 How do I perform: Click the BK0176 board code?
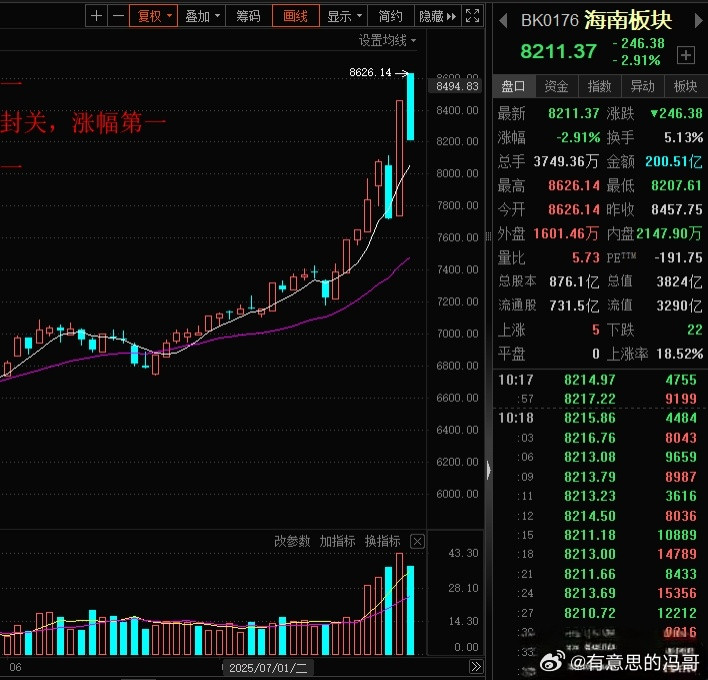coord(550,20)
